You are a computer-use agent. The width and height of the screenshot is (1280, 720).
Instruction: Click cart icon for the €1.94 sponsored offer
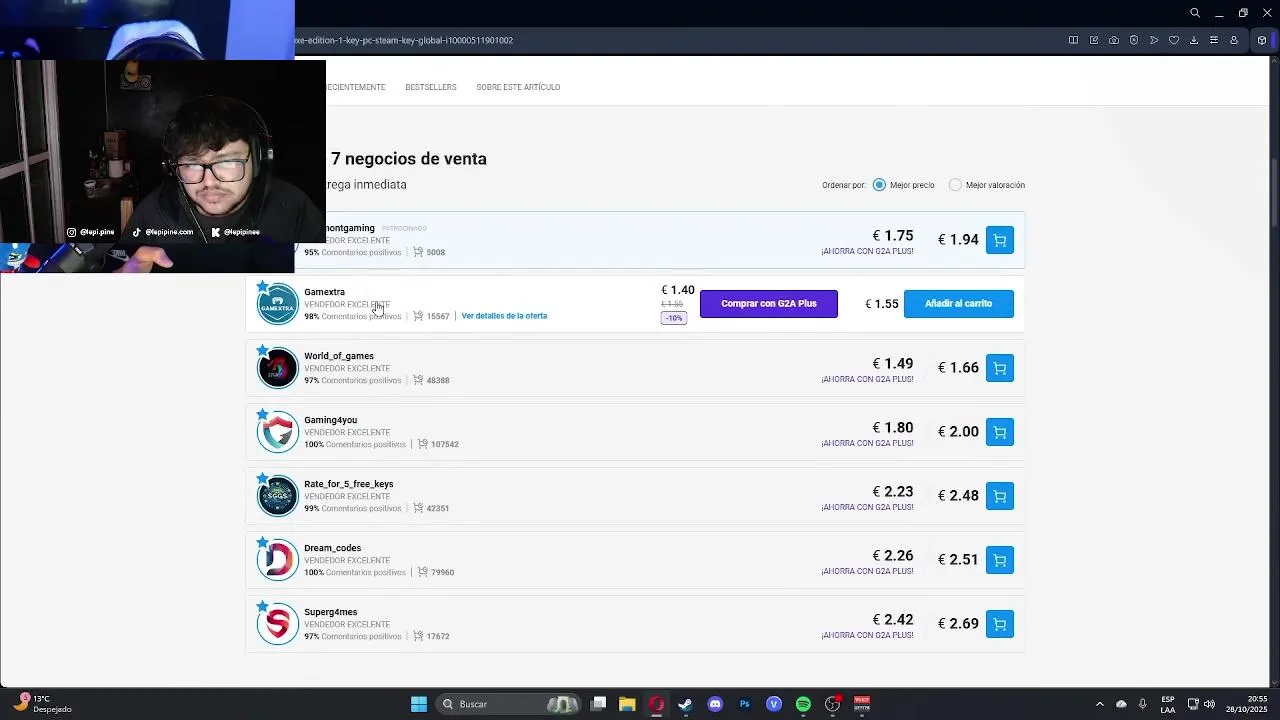click(999, 240)
